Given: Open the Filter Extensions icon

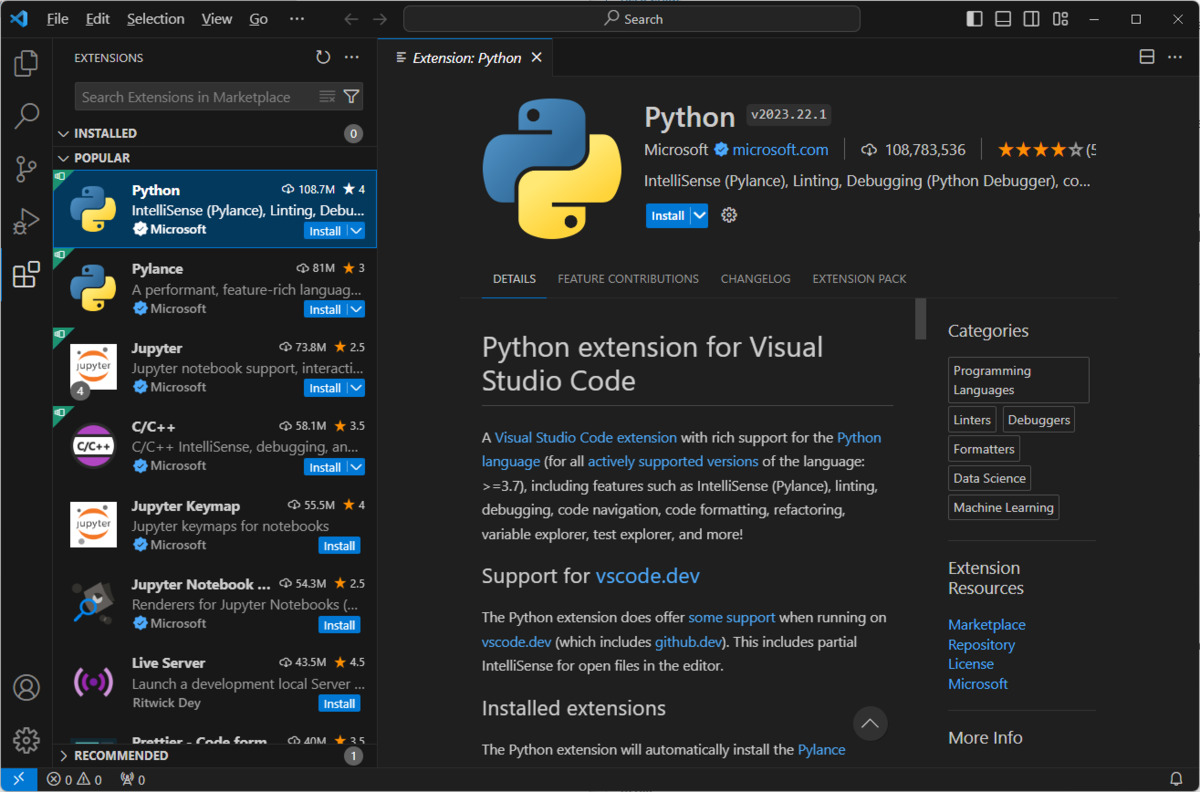Looking at the screenshot, I should tap(351, 96).
